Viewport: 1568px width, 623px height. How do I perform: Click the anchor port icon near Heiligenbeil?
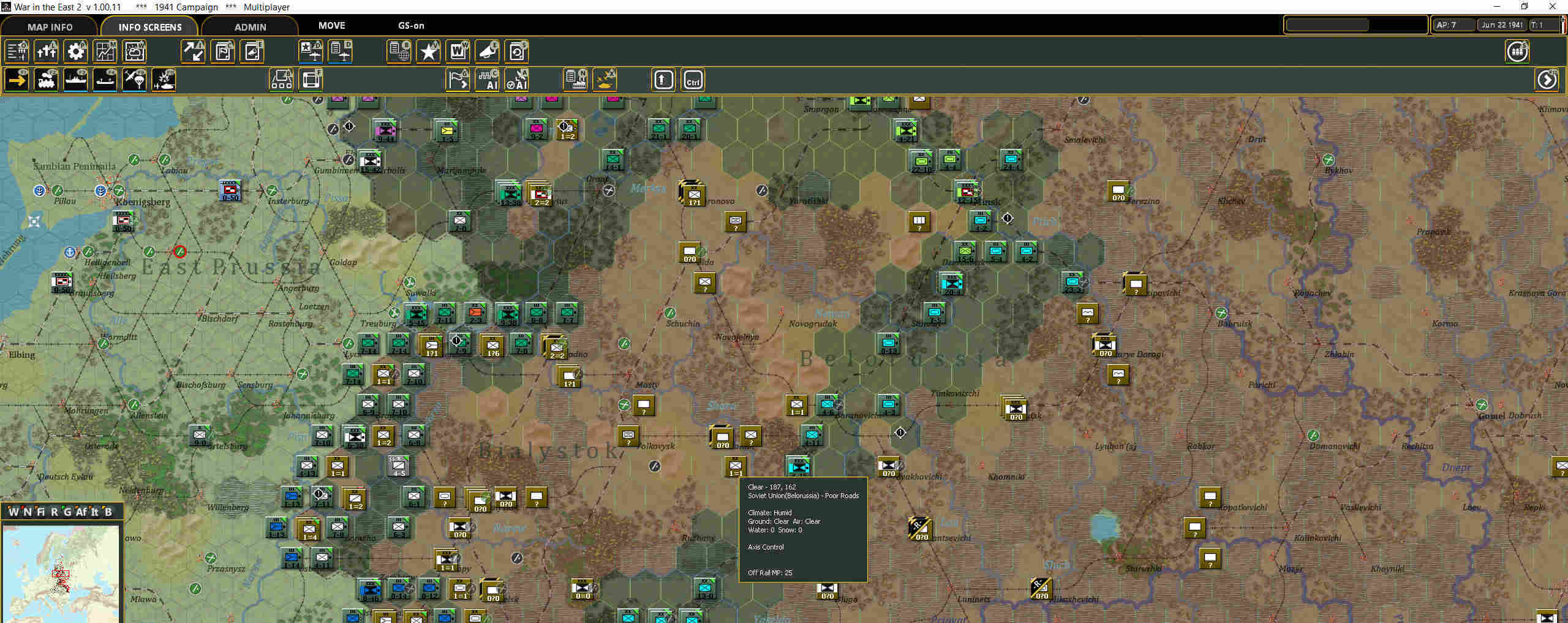pyautogui.click(x=70, y=252)
